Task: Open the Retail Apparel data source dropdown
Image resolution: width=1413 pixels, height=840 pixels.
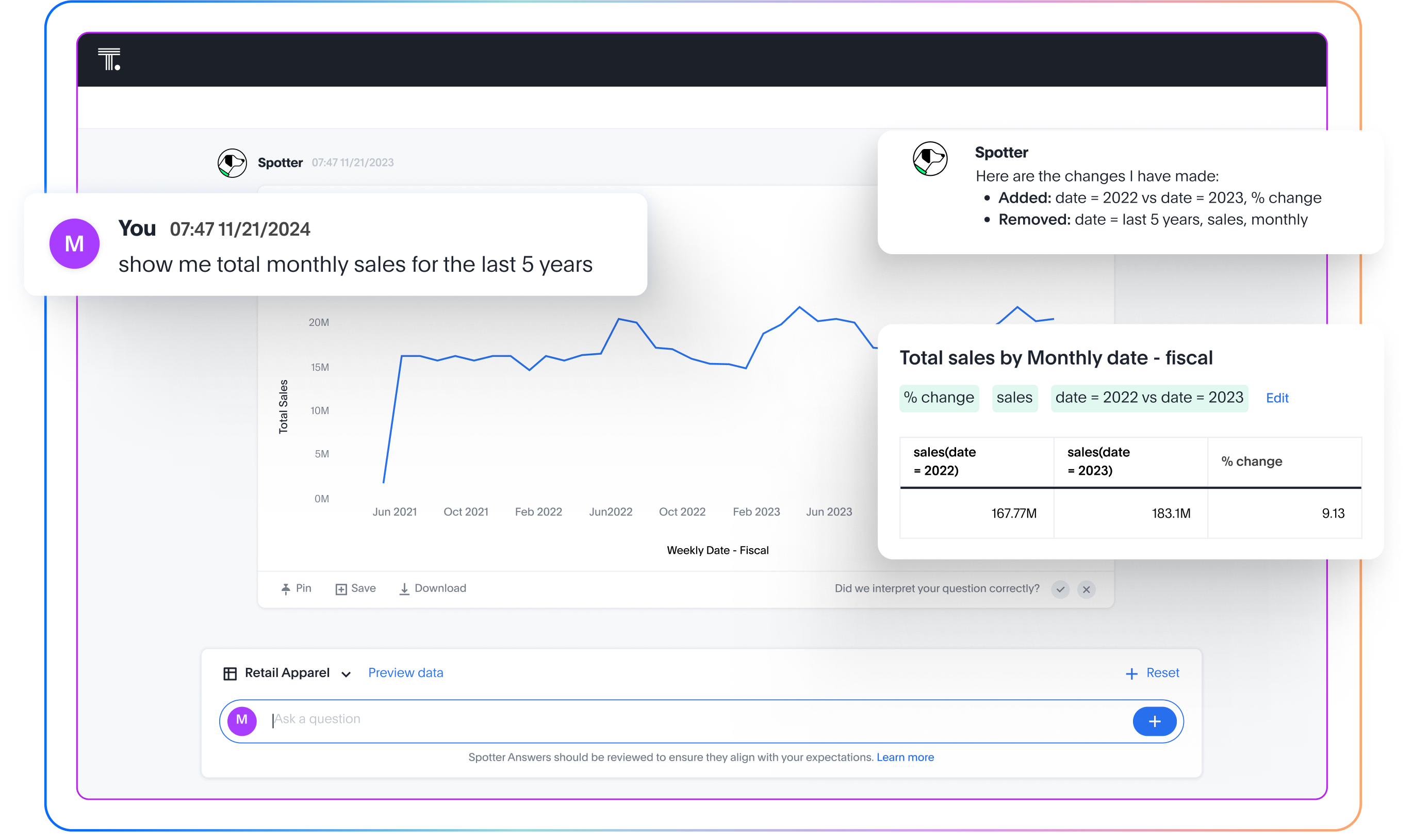Action: click(346, 674)
